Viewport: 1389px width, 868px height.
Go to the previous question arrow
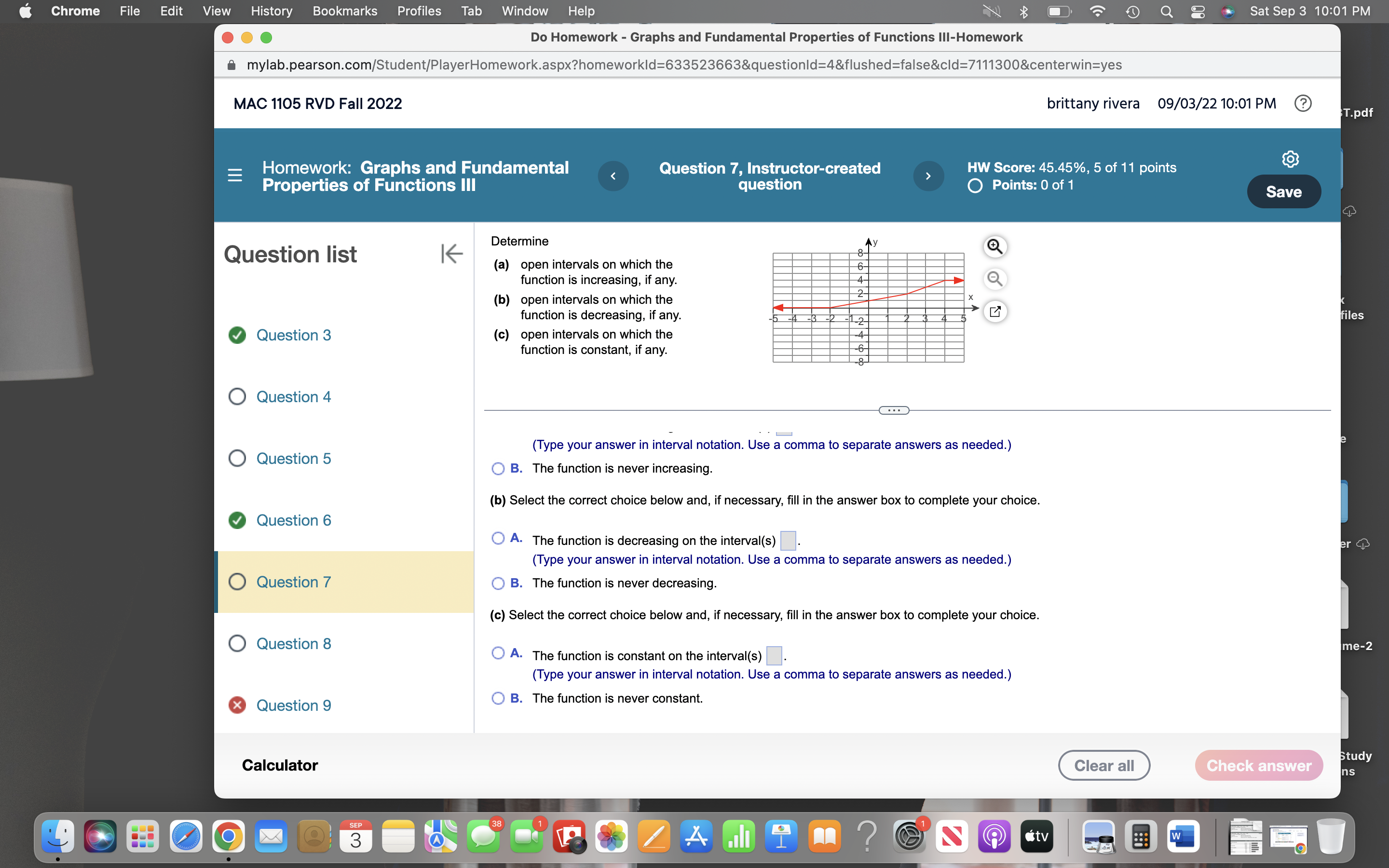613,176
